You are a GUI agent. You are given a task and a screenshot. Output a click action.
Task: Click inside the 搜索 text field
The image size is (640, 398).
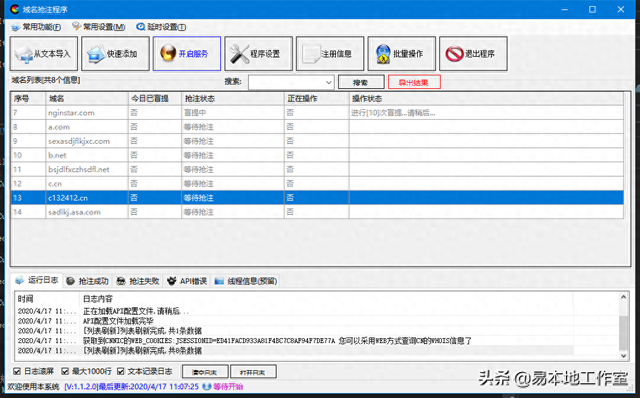click(287, 82)
